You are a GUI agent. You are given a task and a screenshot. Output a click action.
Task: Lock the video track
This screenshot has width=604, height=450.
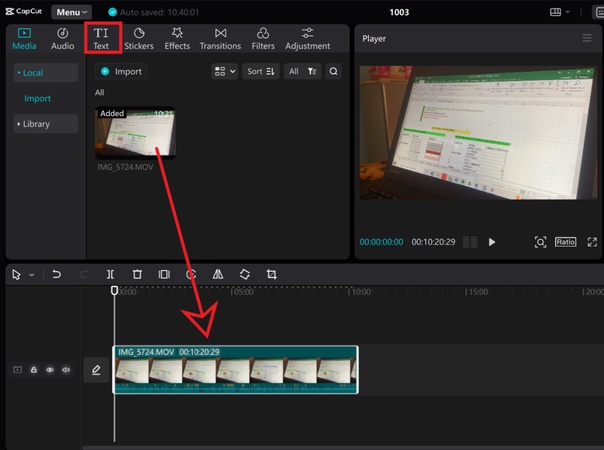(34, 370)
